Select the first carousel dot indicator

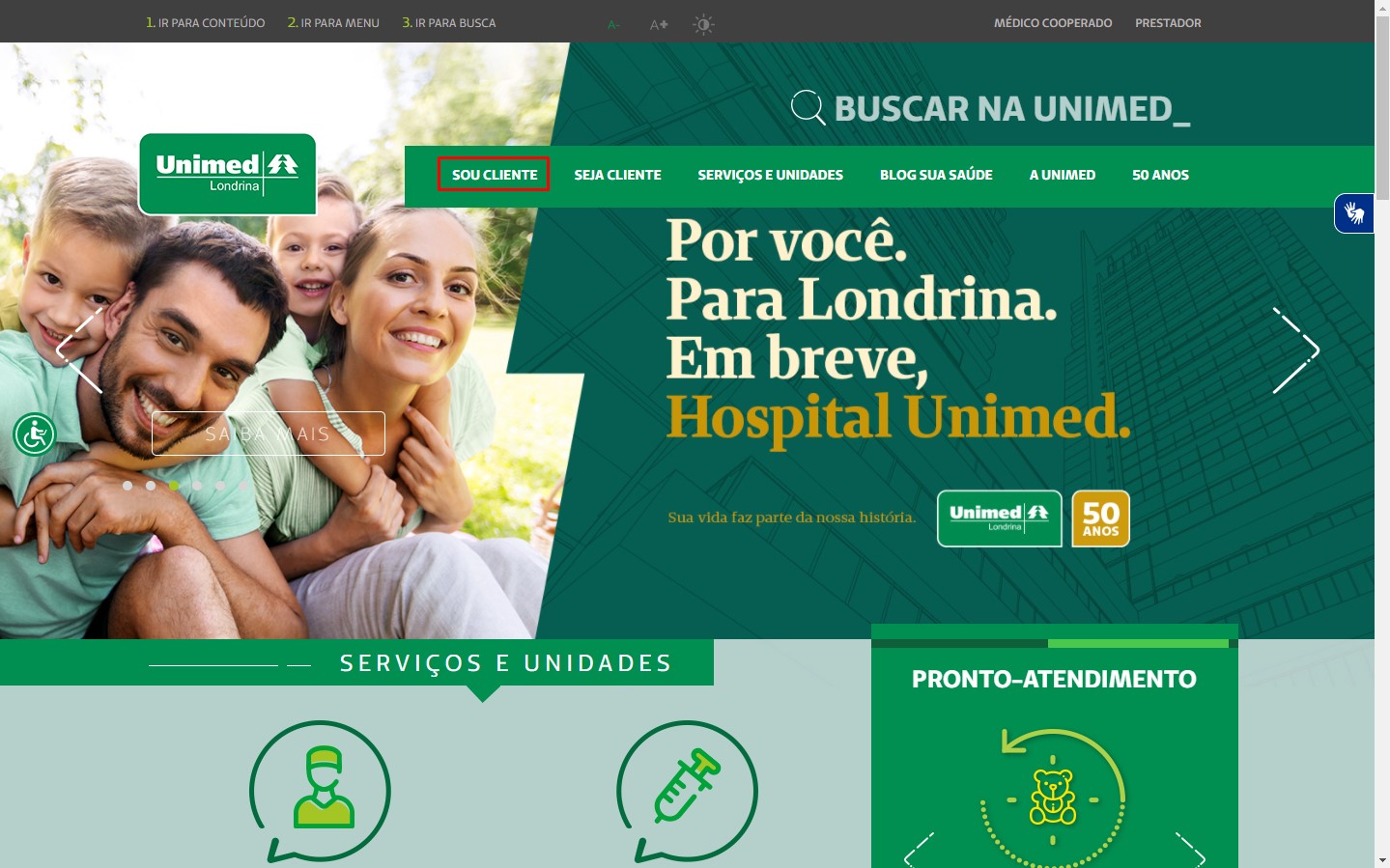[x=128, y=486]
